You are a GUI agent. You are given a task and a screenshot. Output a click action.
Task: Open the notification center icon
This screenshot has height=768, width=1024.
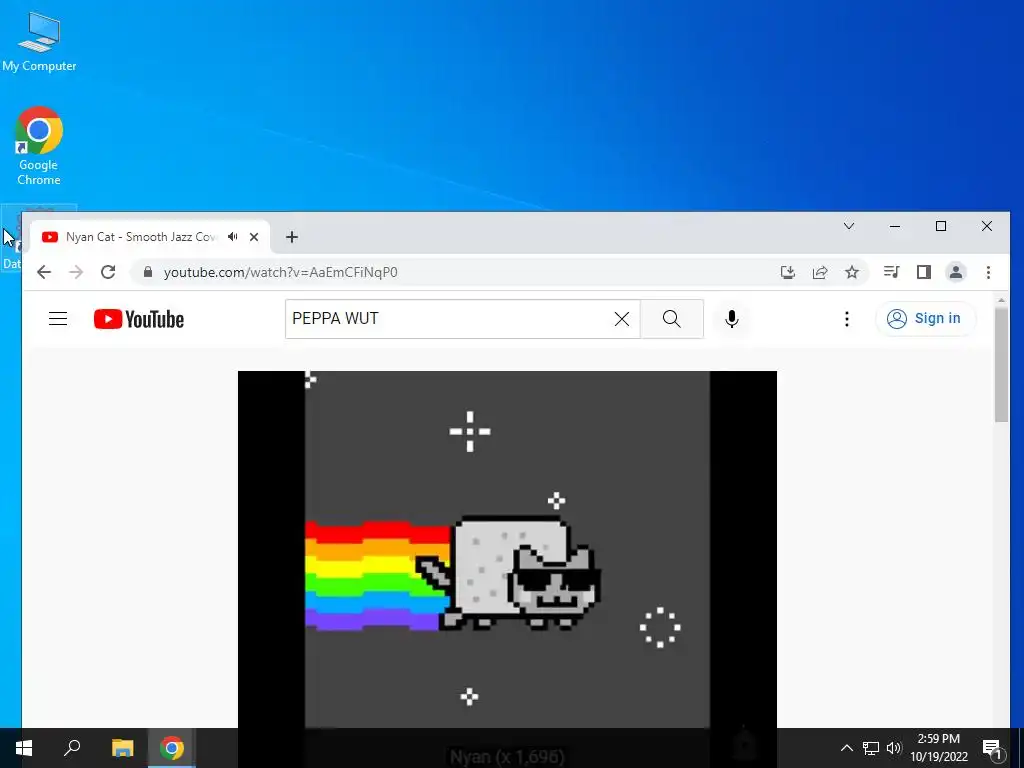(x=992, y=748)
